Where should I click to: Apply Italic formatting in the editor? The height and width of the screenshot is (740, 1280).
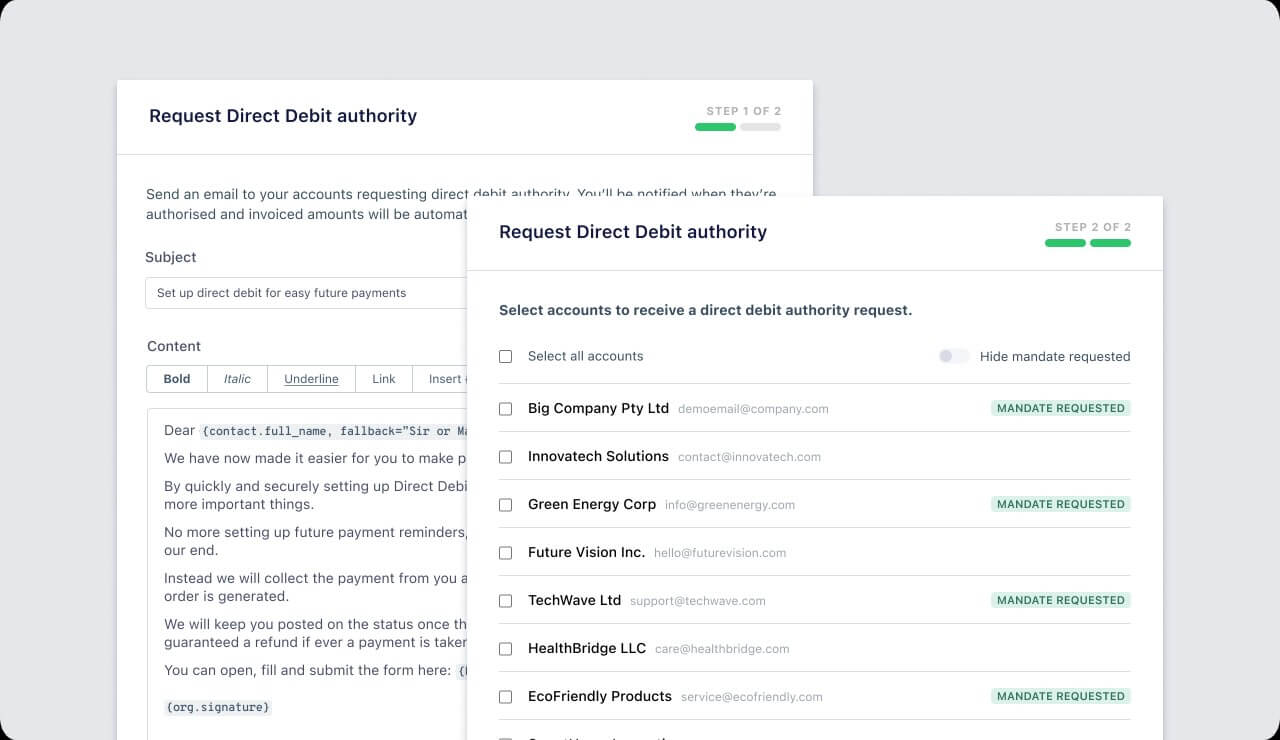[237, 379]
